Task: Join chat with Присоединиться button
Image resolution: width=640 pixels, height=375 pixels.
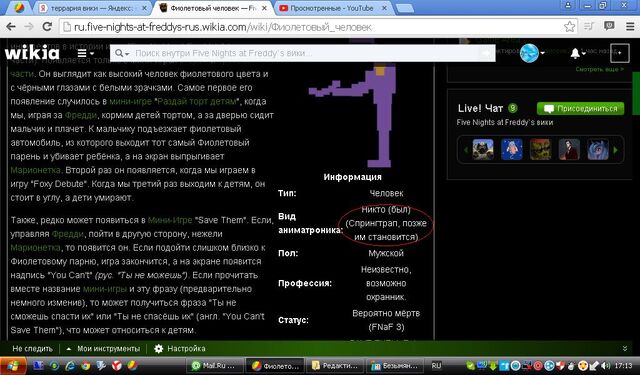Action: point(580,109)
